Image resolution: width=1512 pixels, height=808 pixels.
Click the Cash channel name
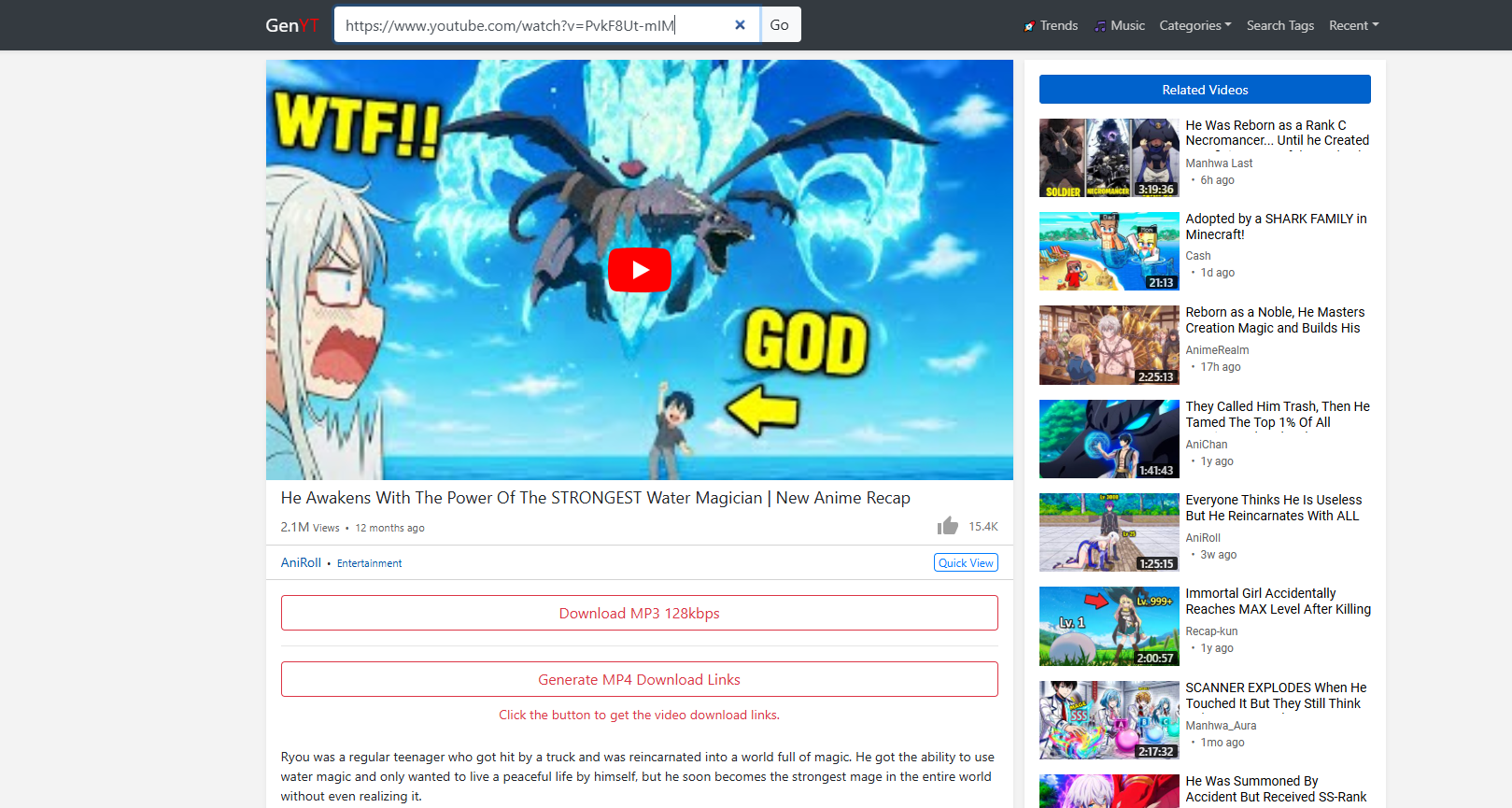pos(1198,256)
